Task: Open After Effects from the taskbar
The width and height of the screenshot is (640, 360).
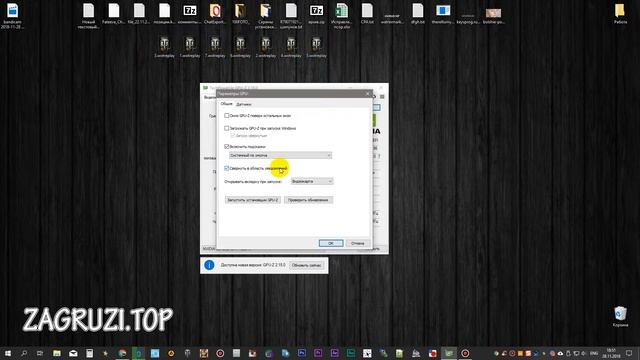Action: point(334,353)
